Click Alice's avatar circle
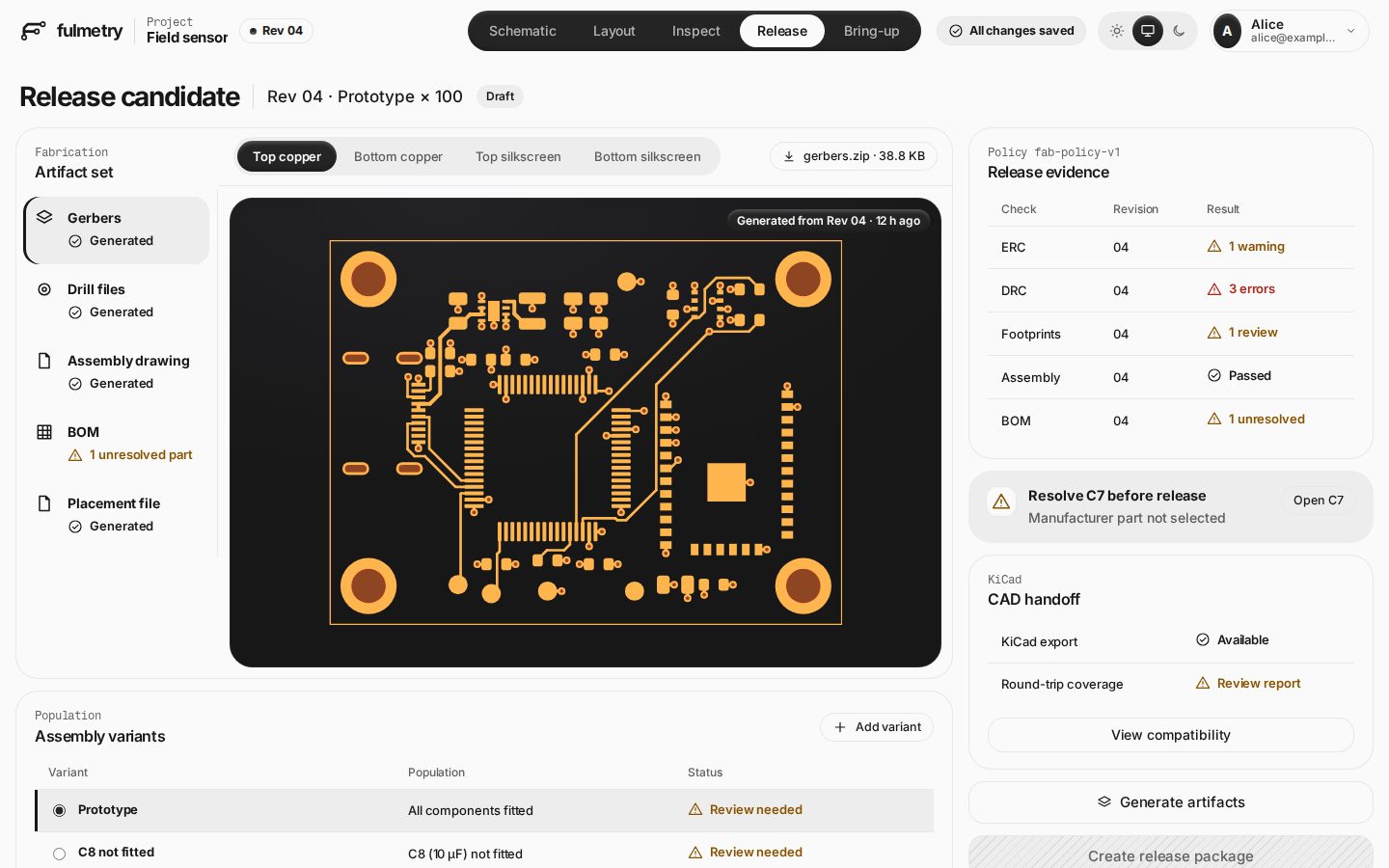Viewport: 1389px width, 868px height. [1227, 31]
